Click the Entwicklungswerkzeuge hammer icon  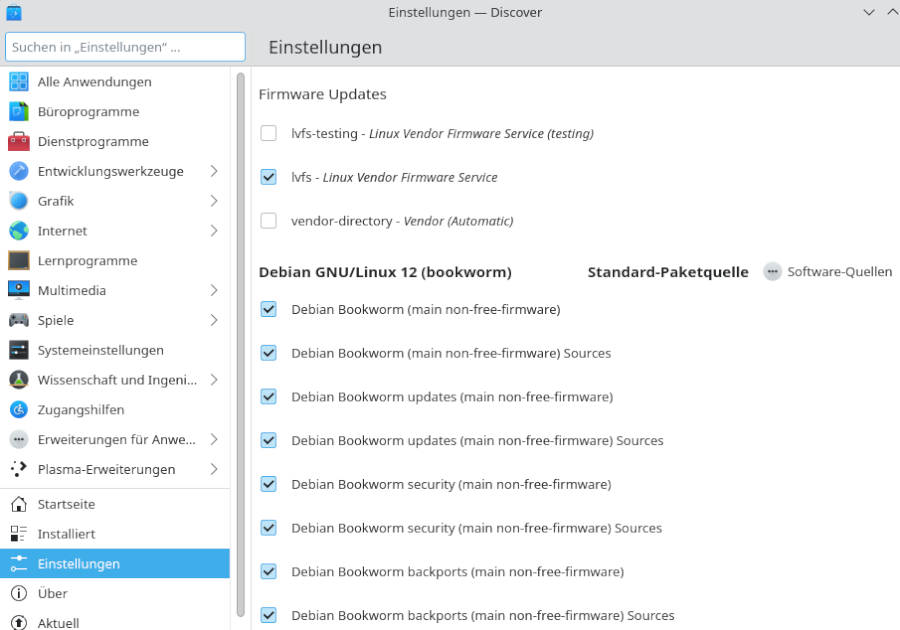(19, 171)
